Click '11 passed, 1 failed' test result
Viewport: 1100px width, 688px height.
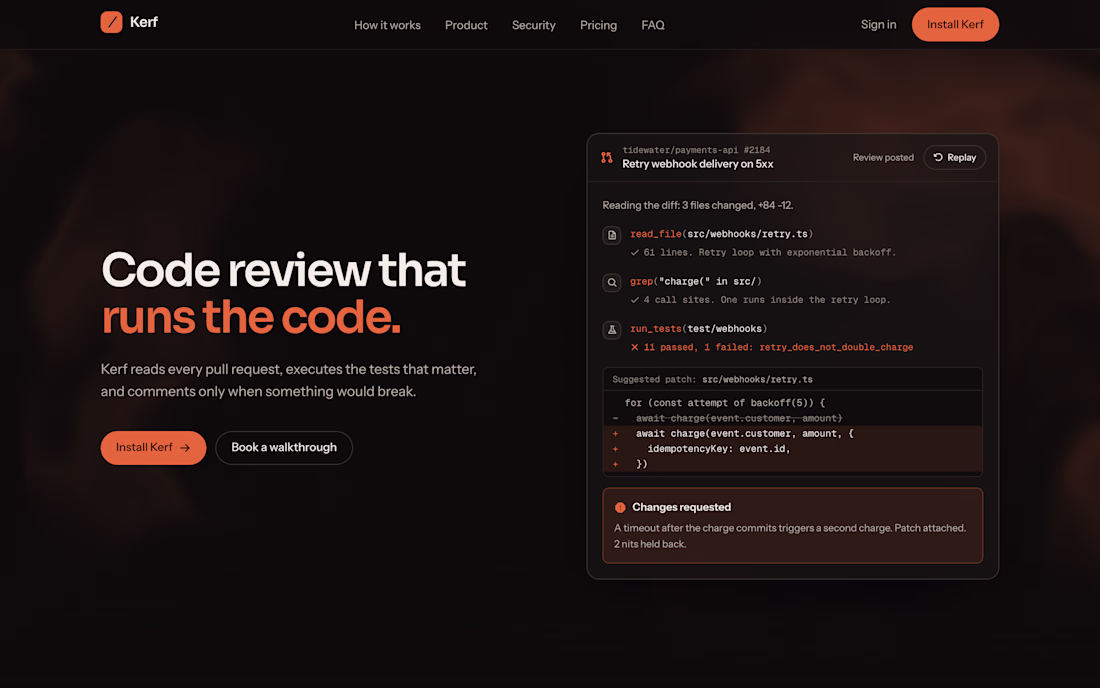click(x=778, y=347)
